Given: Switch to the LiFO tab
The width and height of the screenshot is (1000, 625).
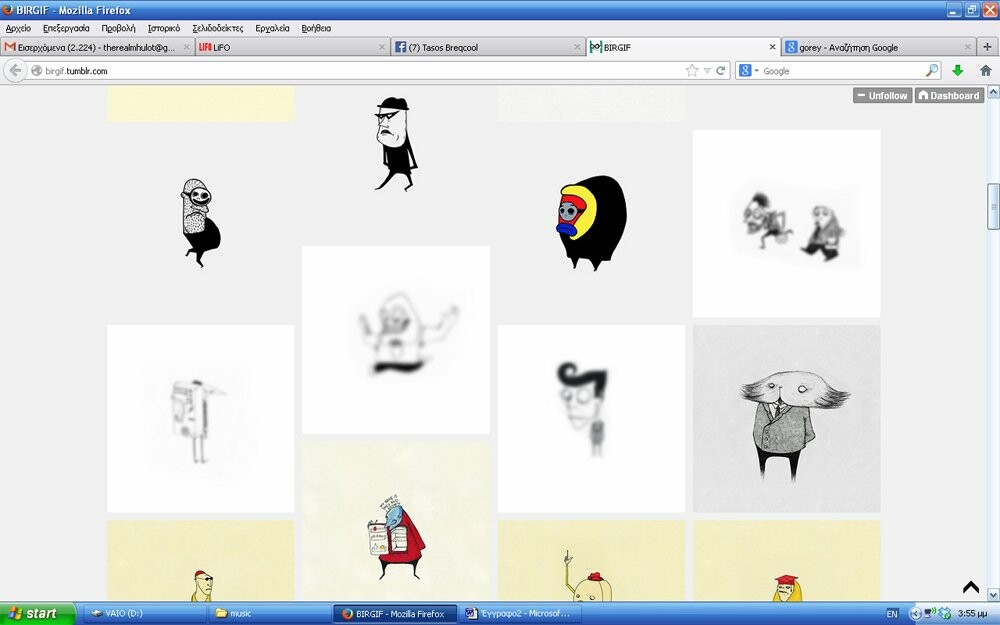Looking at the screenshot, I should tap(292, 47).
